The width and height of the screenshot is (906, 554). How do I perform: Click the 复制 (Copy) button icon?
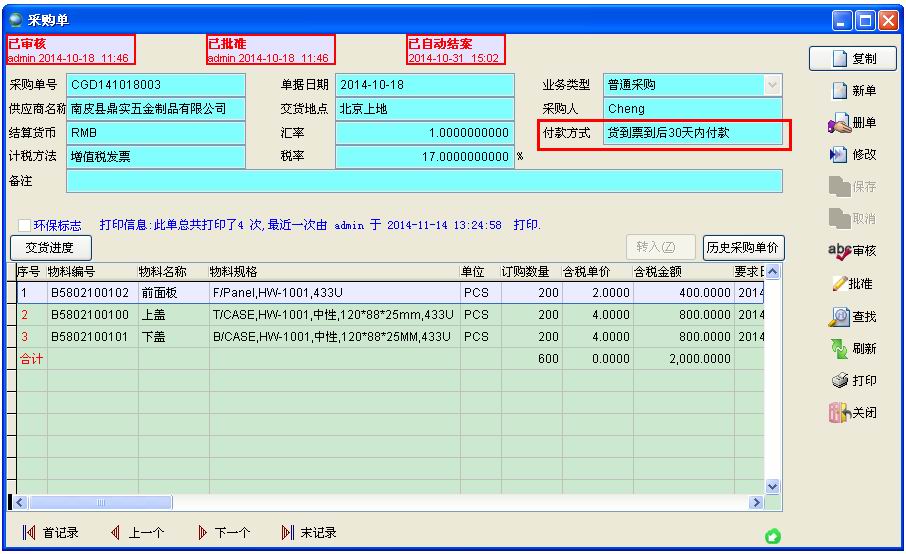tap(850, 60)
